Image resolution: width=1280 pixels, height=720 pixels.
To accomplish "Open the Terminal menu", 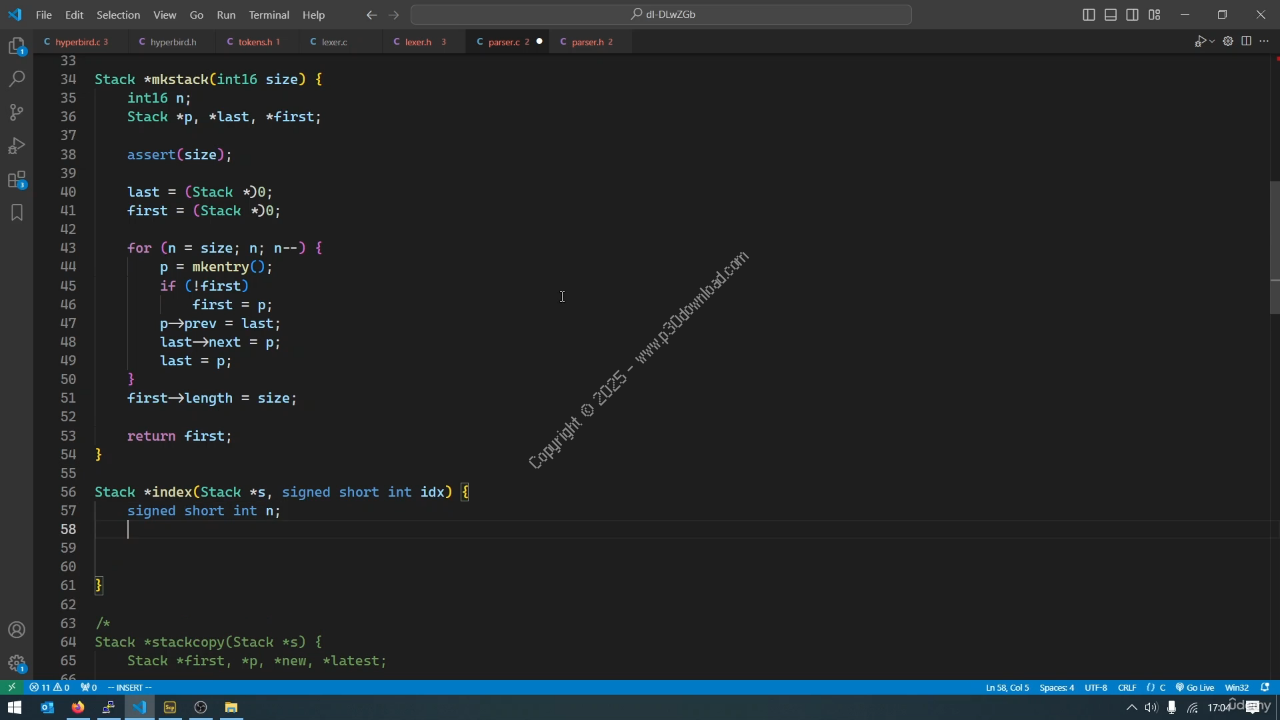I will coord(268,15).
